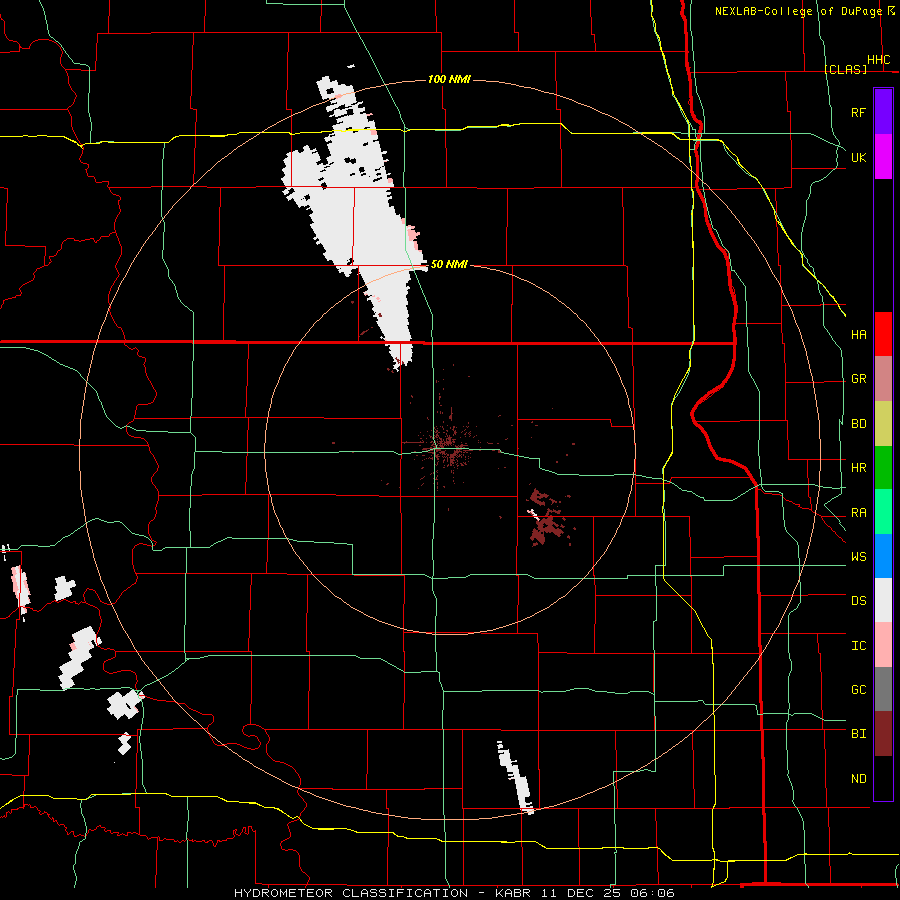Click the BD yellow legend color block

[883, 423]
